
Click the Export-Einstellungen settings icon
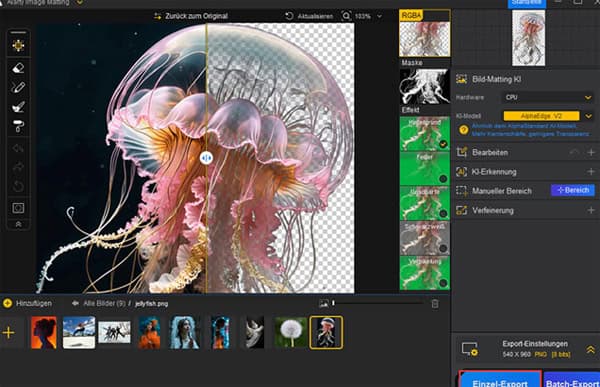pos(470,349)
